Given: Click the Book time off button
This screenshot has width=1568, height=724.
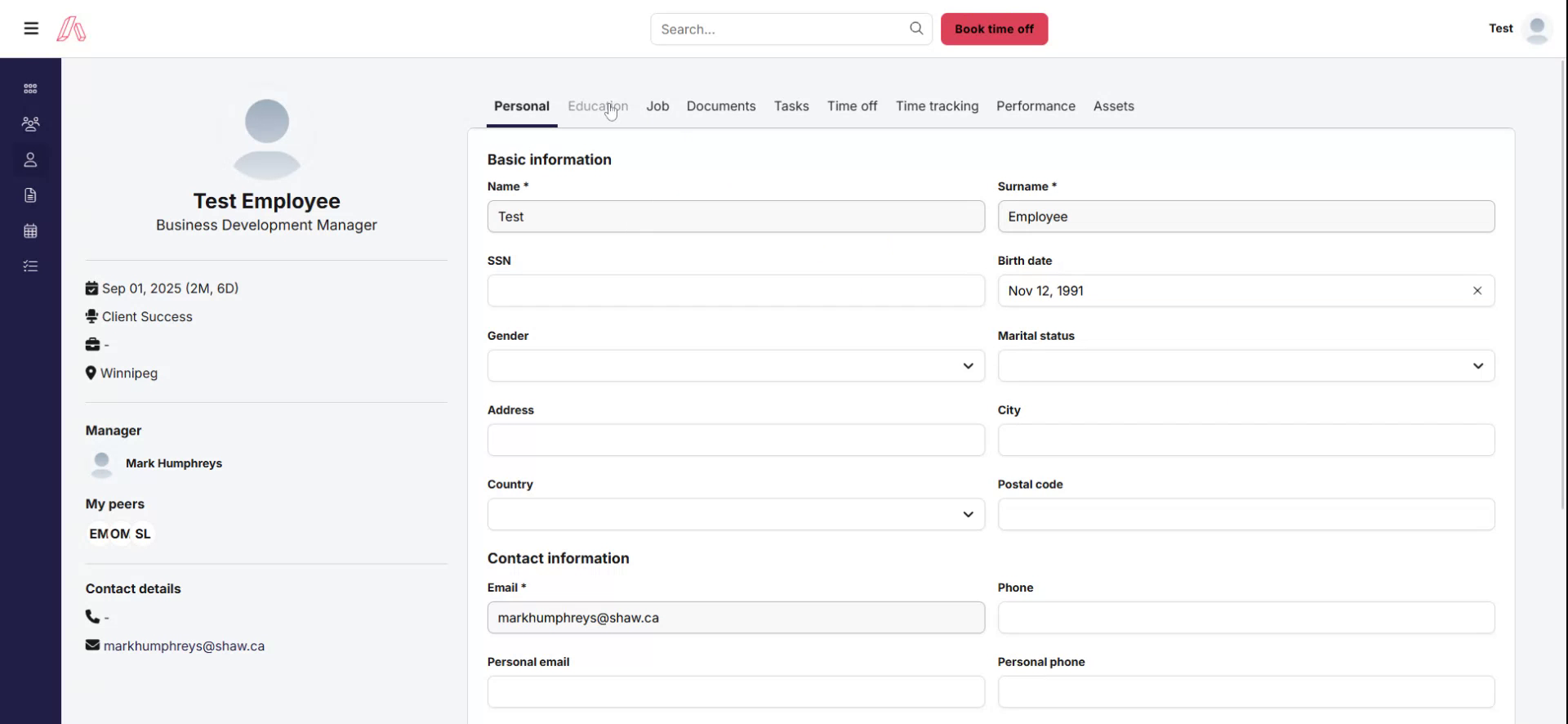Looking at the screenshot, I should (994, 29).
